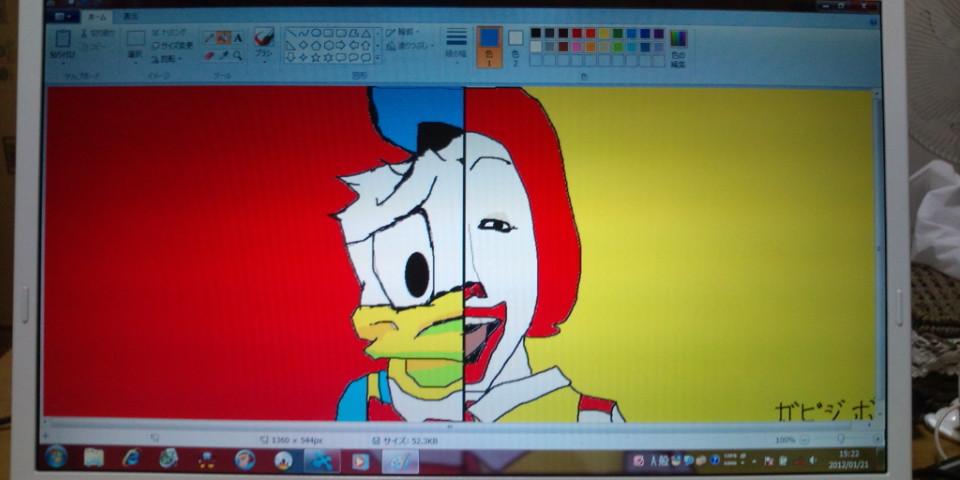Viewport: 960px width, 480px height.
Task: Choose the purple palette color
Action: (659, 33)
